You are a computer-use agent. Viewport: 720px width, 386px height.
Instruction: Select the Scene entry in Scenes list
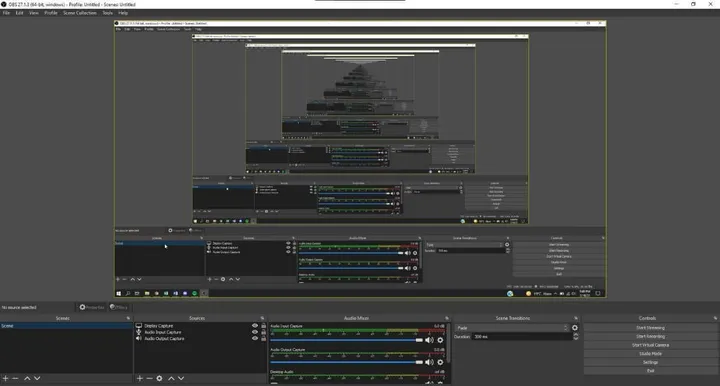click(x=66, y=326)
